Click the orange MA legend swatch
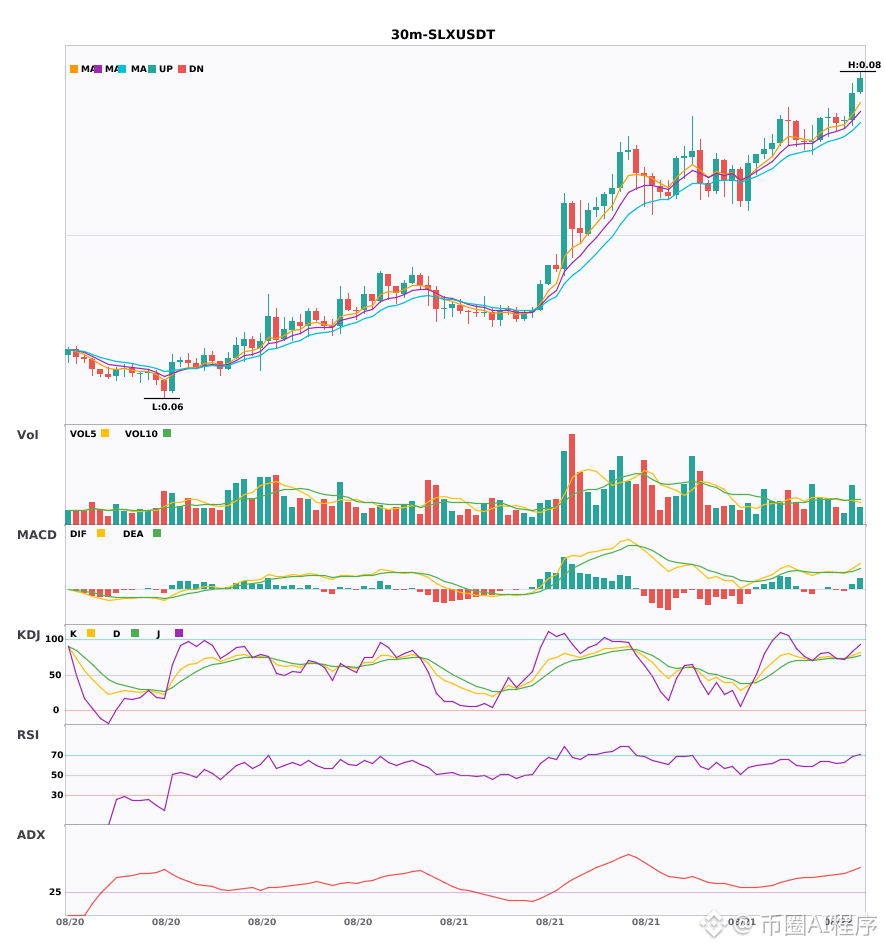The image size is (885, 950). click(x=74, y=69)
